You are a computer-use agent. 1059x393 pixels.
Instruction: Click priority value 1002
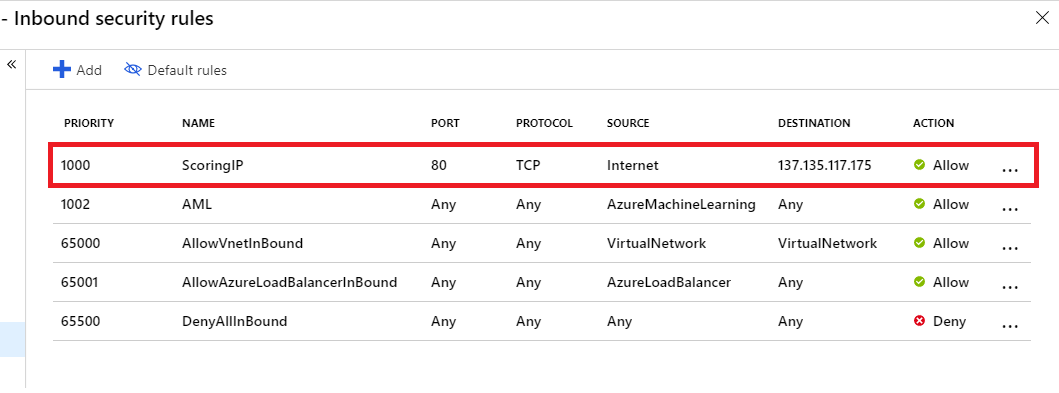coord(76,205)
